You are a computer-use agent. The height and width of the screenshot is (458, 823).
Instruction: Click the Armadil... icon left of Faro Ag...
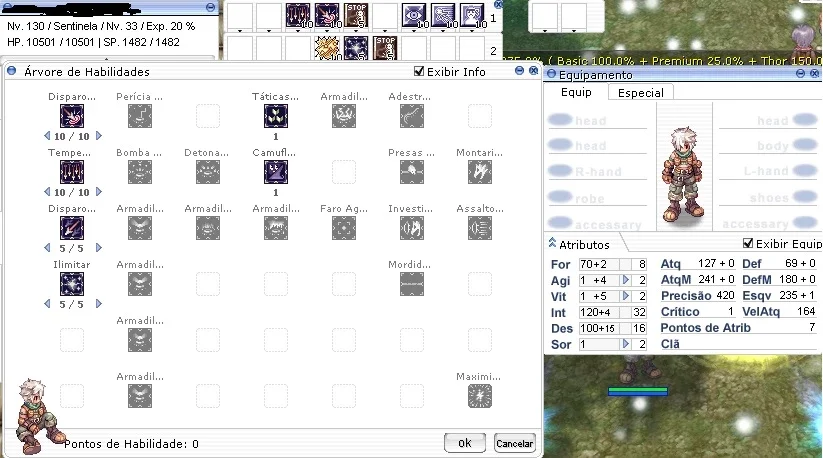point(276,228)
